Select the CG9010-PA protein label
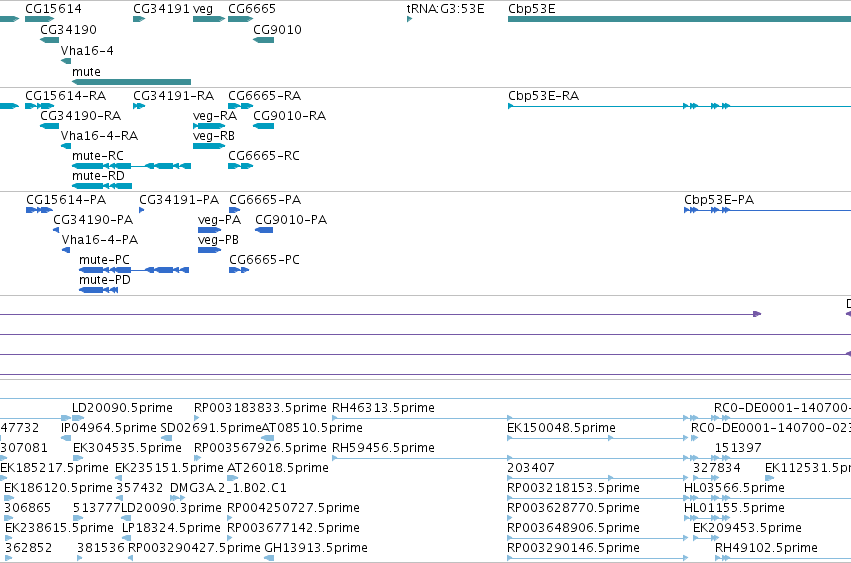Screen dimensions: 851x563 click(291, 220)
